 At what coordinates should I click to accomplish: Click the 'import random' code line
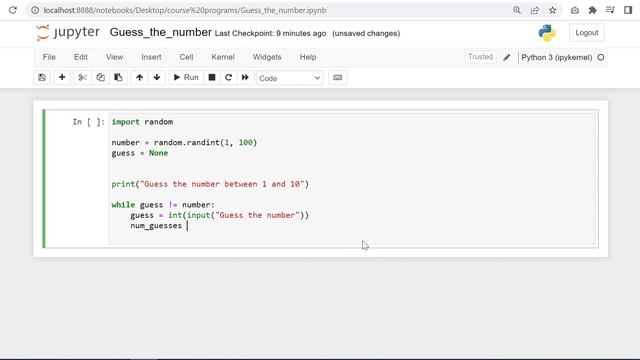(x=142, y=122)
